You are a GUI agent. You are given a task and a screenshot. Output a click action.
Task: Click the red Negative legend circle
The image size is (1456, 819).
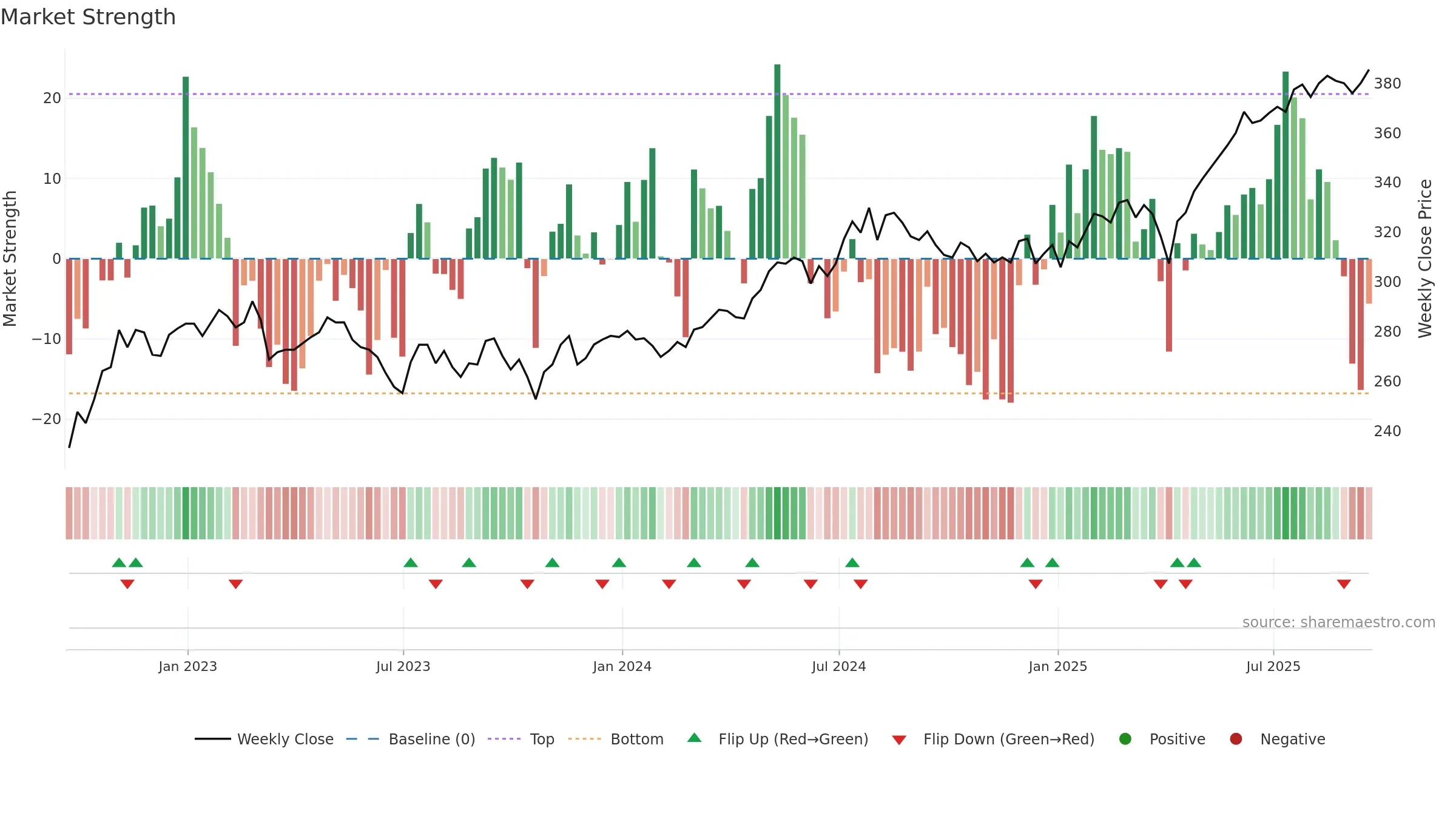coord(1236,739)
